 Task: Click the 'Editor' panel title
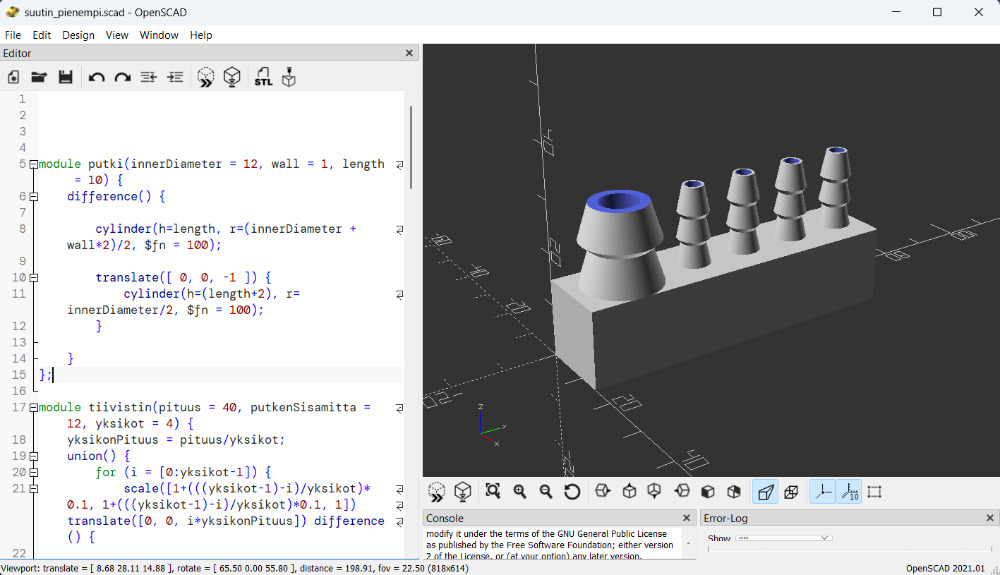tap(17, 53)
